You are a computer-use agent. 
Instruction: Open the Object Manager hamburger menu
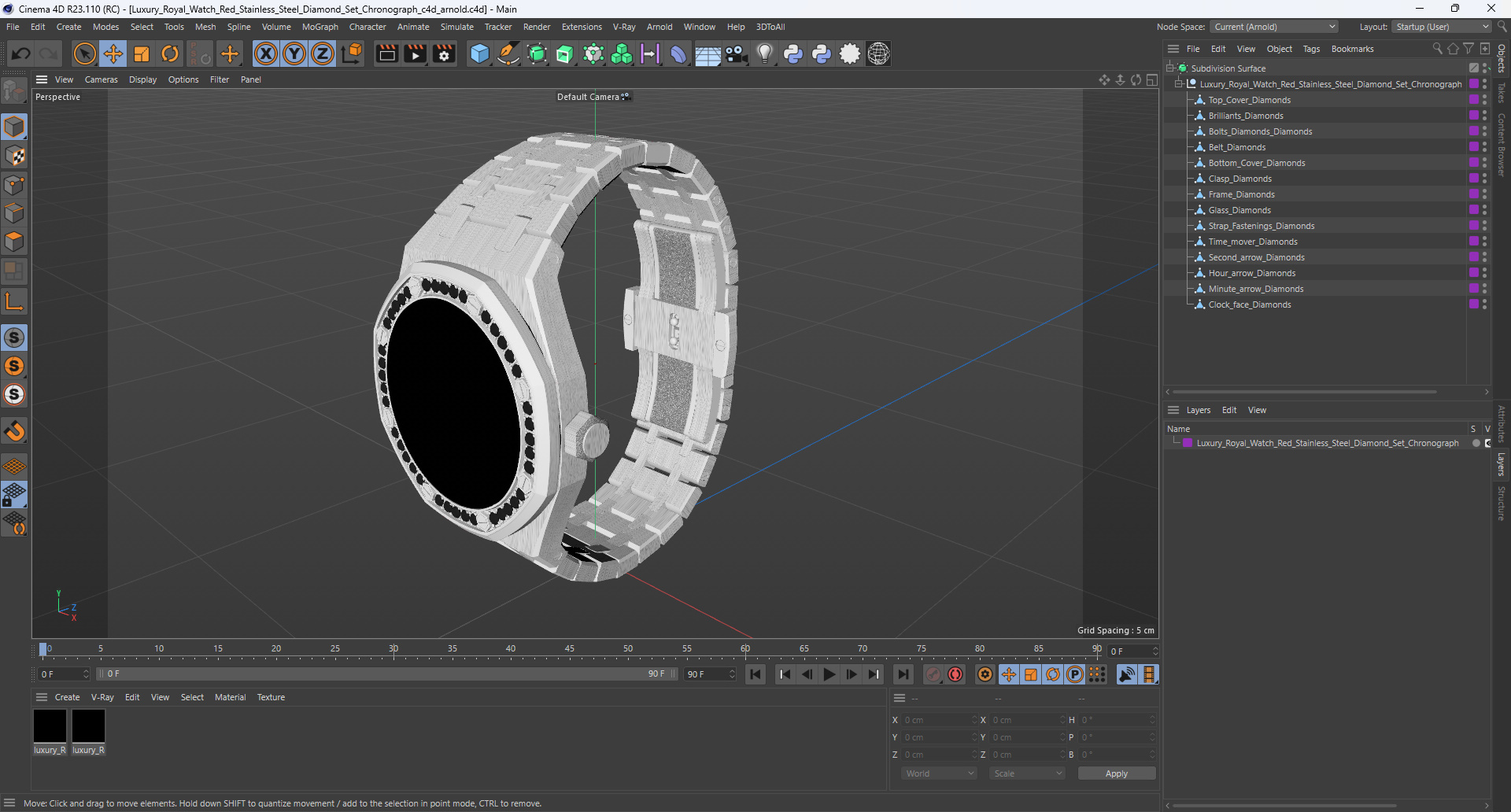pyautogui.click(x=1173, y=49)
